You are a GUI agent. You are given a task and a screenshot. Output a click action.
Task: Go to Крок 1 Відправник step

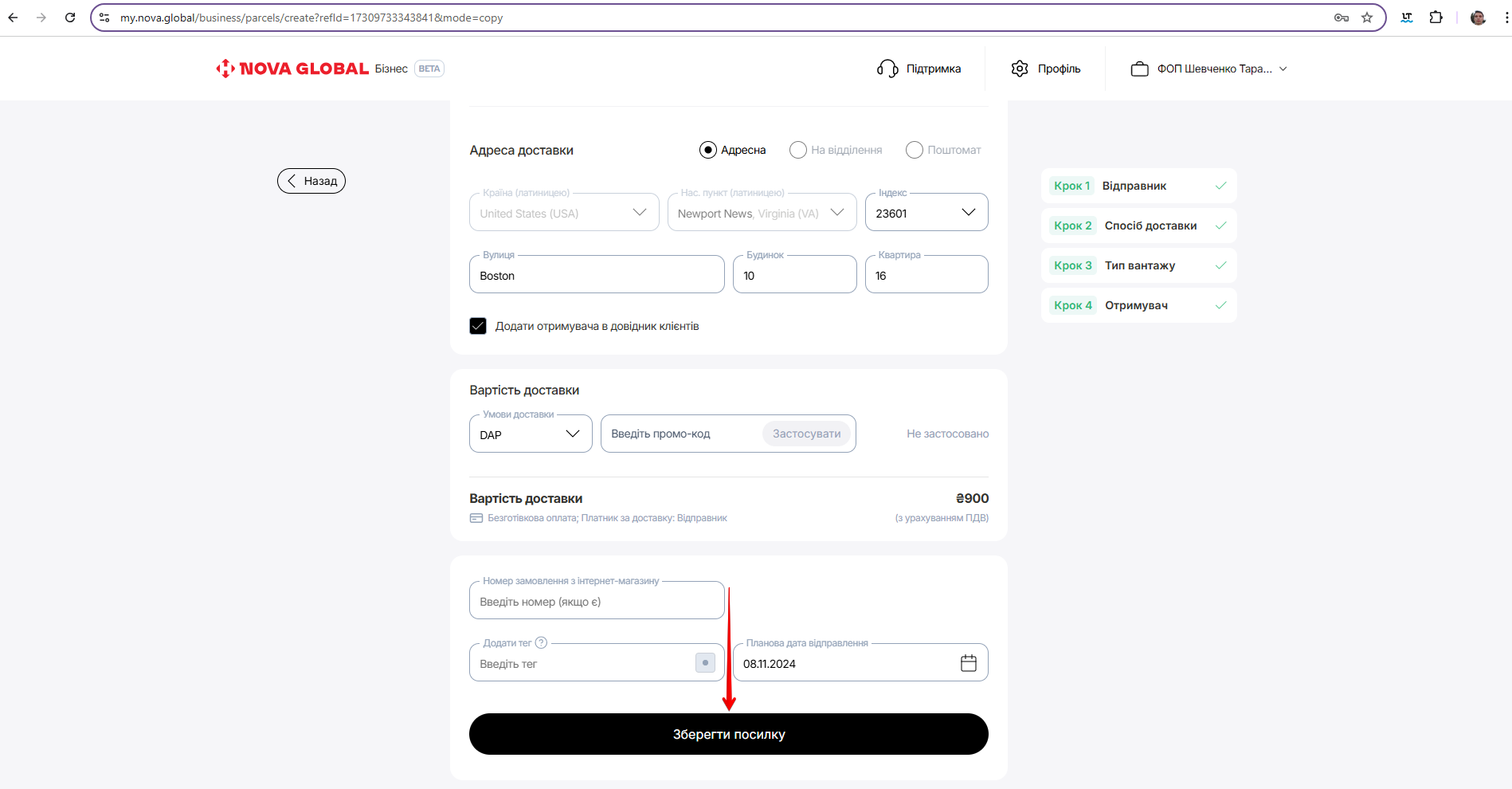1138,186
